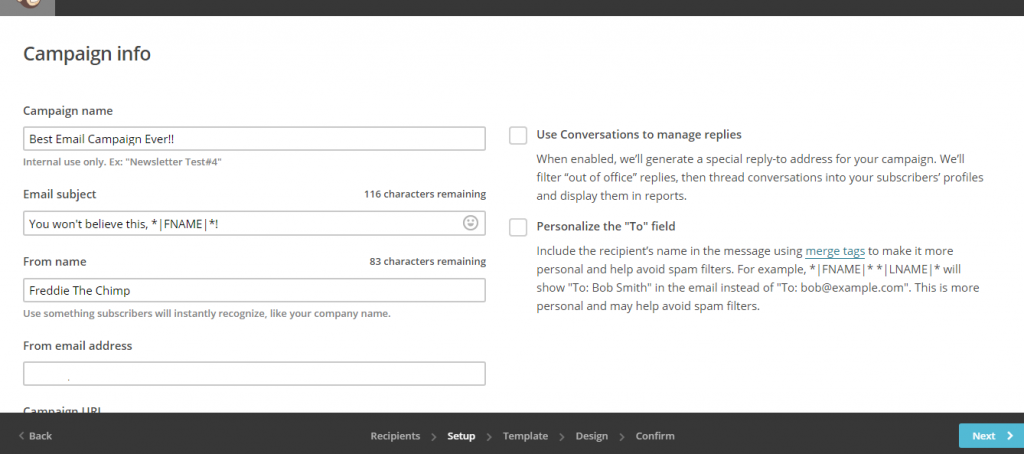Click the From name text field
The height and width of the screenshot is (454, 1024).
pyautogui.click(x=254, y=290)
